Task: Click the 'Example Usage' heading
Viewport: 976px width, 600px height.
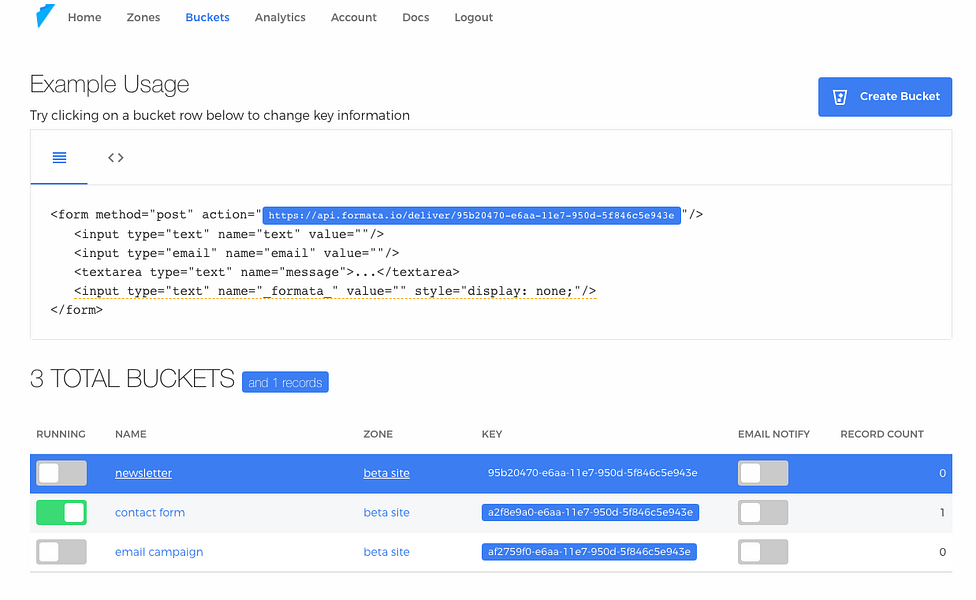Action: click(110, 84)
